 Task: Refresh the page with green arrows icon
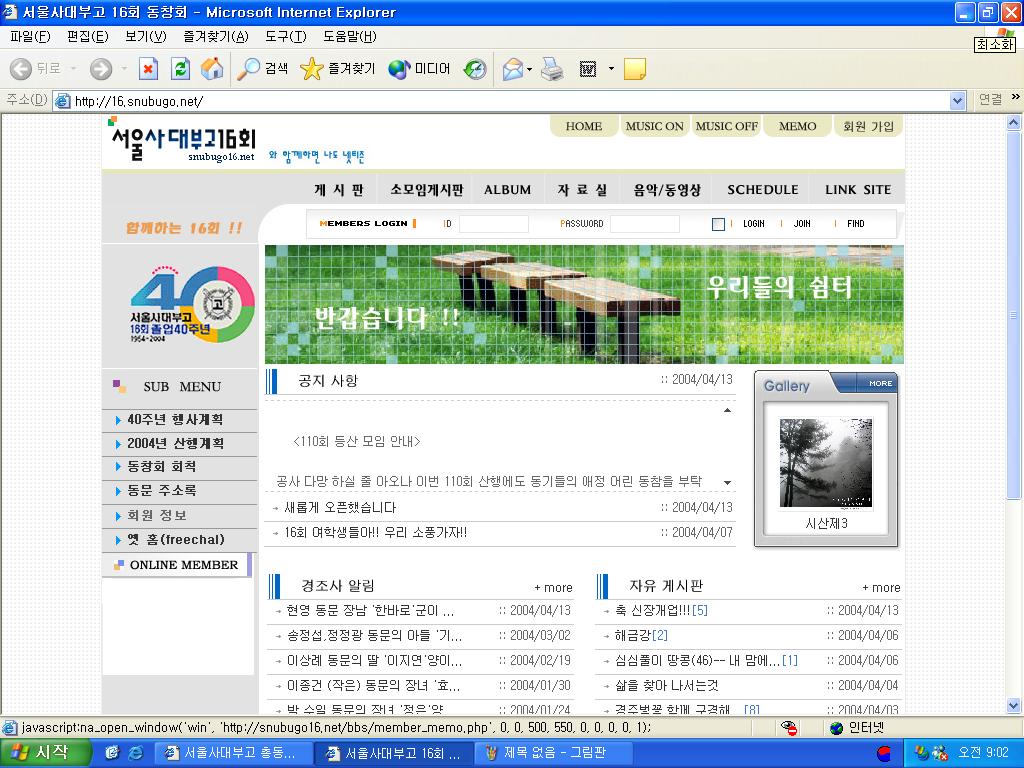[x=180, y=69]
